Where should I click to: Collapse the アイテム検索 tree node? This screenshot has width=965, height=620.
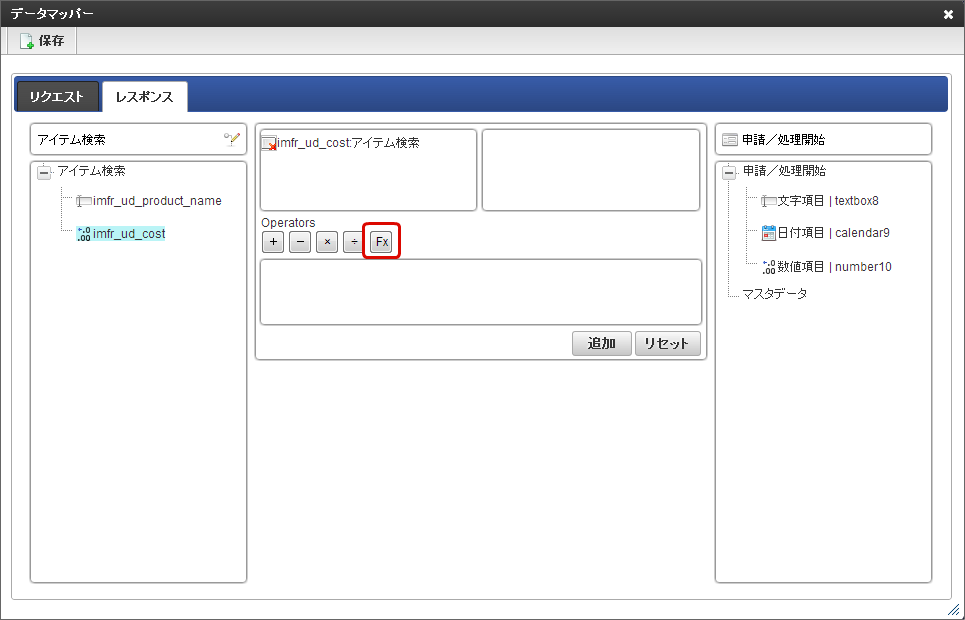[x=44, y=173]
